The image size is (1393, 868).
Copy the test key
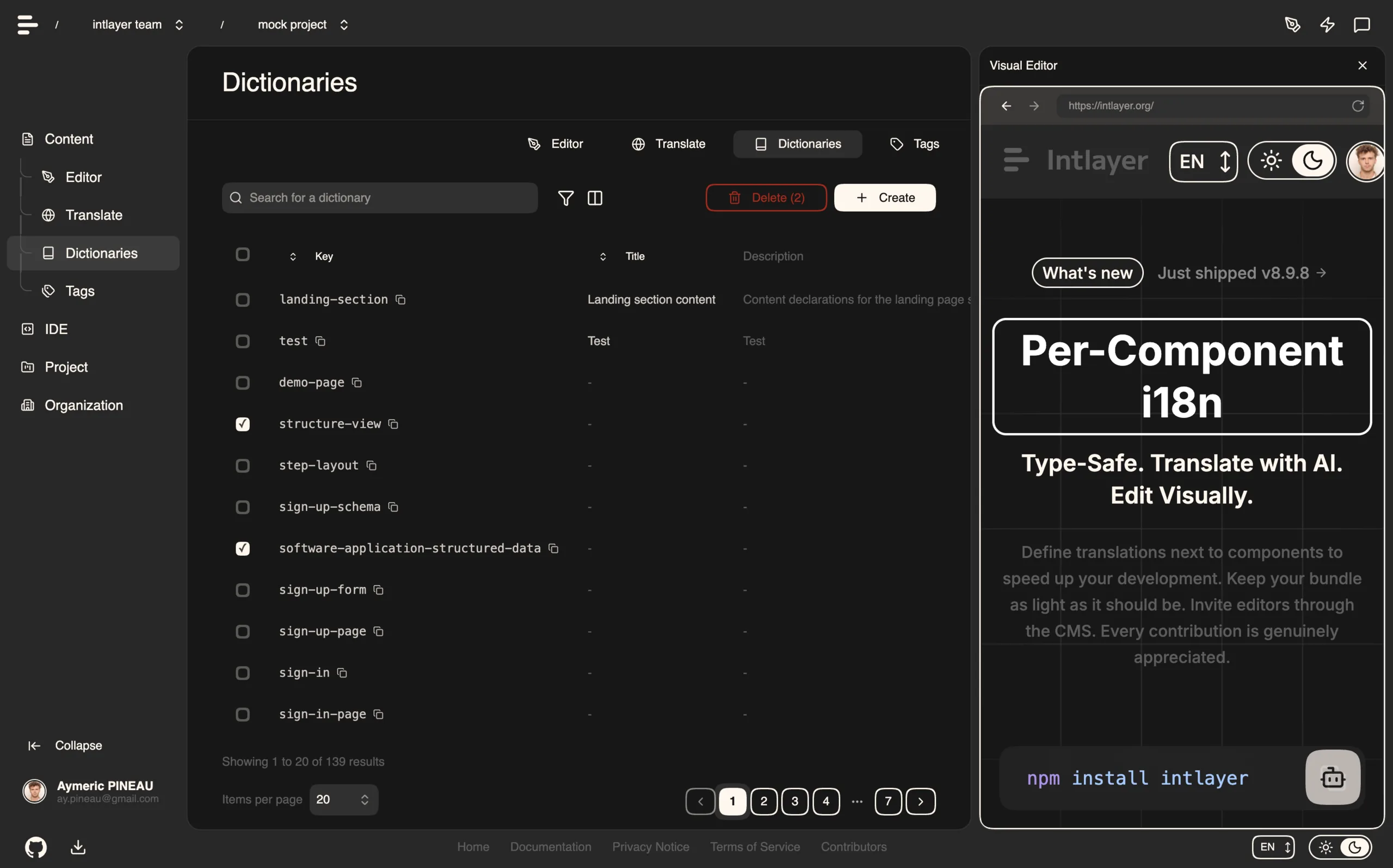320,341
